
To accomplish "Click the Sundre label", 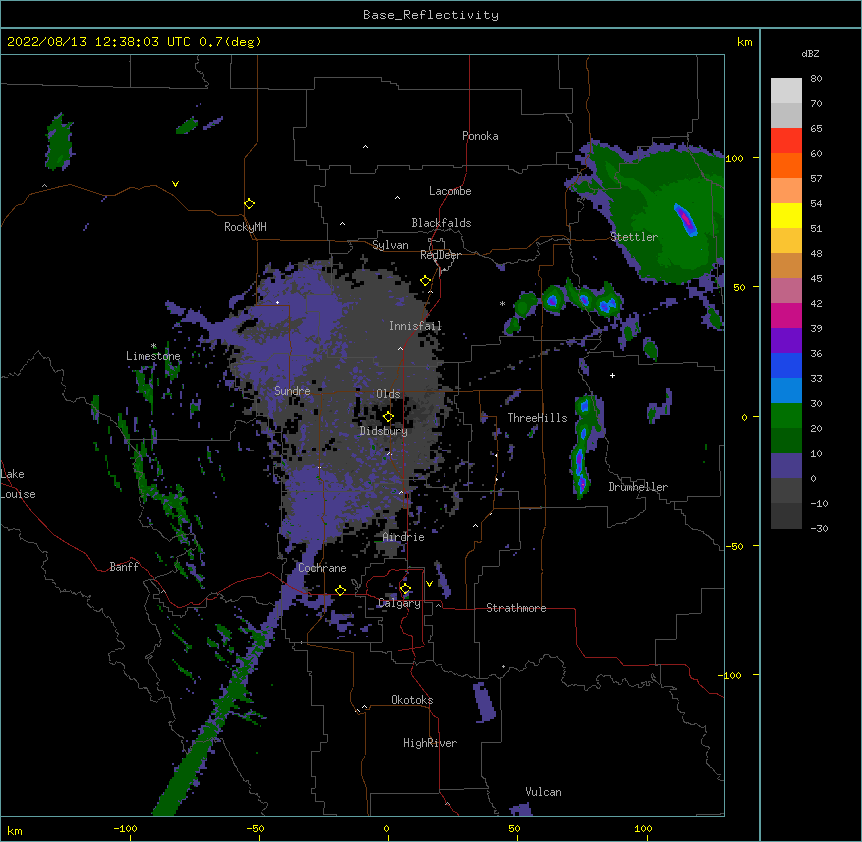I will coord(292,391).
